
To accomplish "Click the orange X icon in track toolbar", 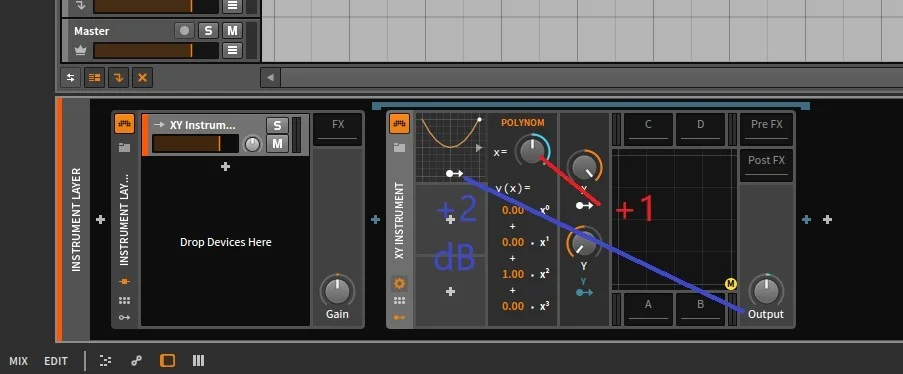I will click(x=142, y=77).
